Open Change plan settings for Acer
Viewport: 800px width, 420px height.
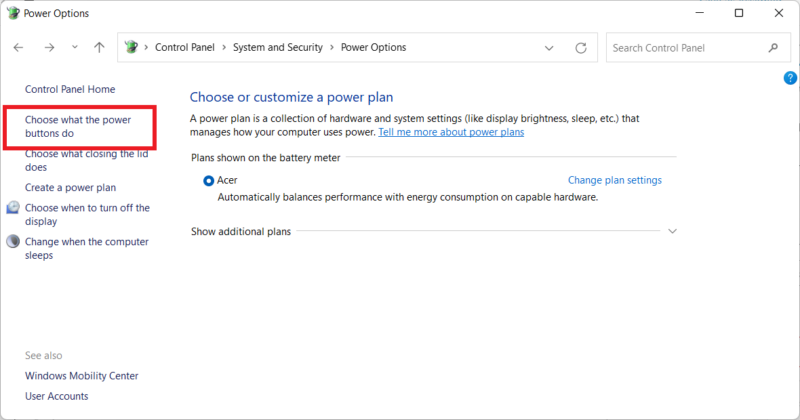tap(615, 180)
